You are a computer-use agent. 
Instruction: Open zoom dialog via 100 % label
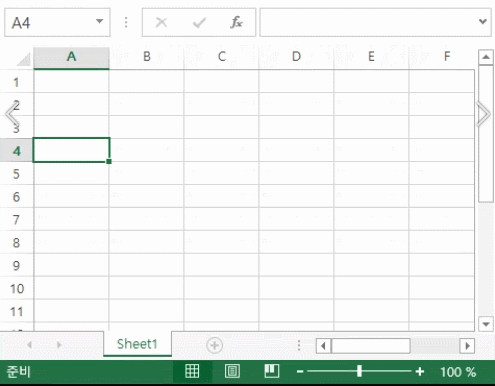pyautogui.click(x=458, y=372)
